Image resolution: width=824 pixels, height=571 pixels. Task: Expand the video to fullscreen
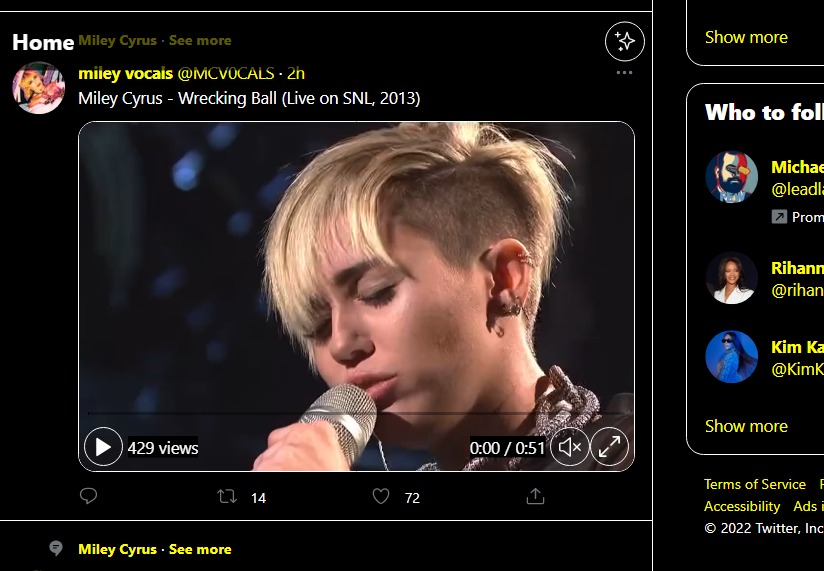click(609, 447)
